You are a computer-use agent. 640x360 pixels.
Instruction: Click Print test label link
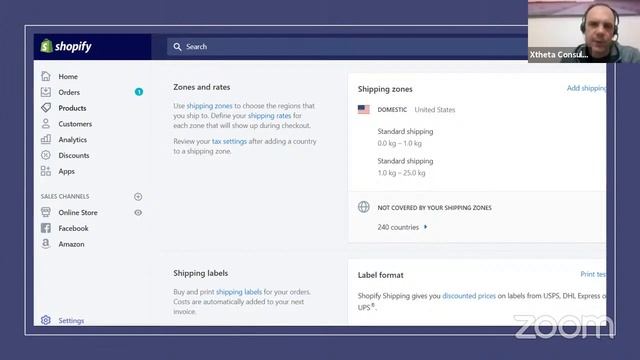point(593,274)
